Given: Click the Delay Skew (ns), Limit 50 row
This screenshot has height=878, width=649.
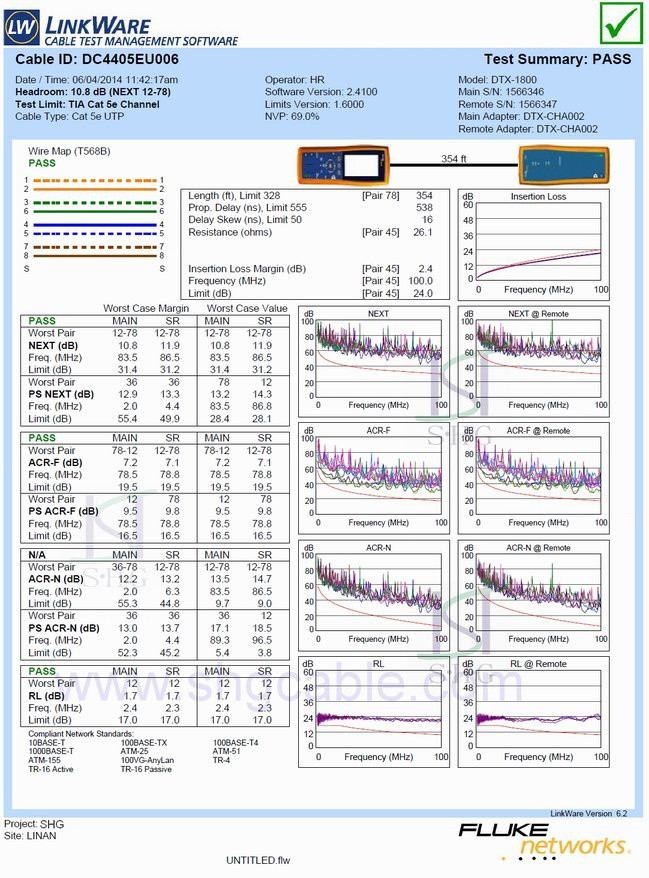Looking at the screenshot, I should pyautogui.click(x=310, y=220).
